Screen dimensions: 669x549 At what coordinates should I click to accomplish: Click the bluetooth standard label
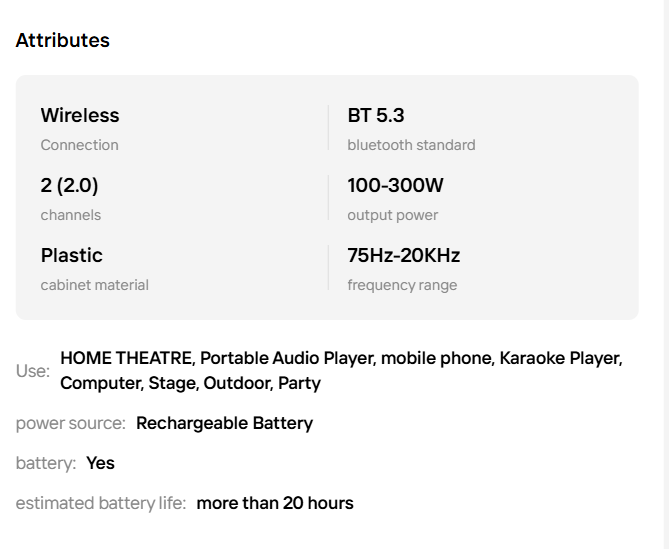411,145
